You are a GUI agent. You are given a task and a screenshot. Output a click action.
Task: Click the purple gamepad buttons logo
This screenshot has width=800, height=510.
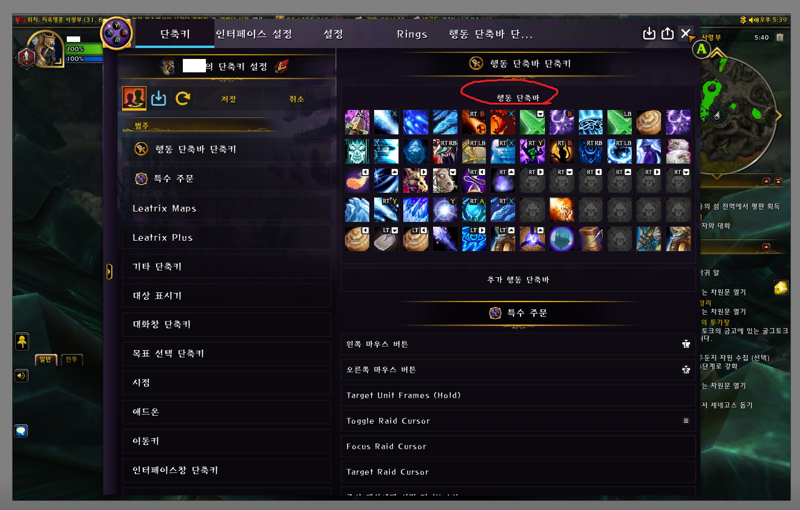pos(117,33)
